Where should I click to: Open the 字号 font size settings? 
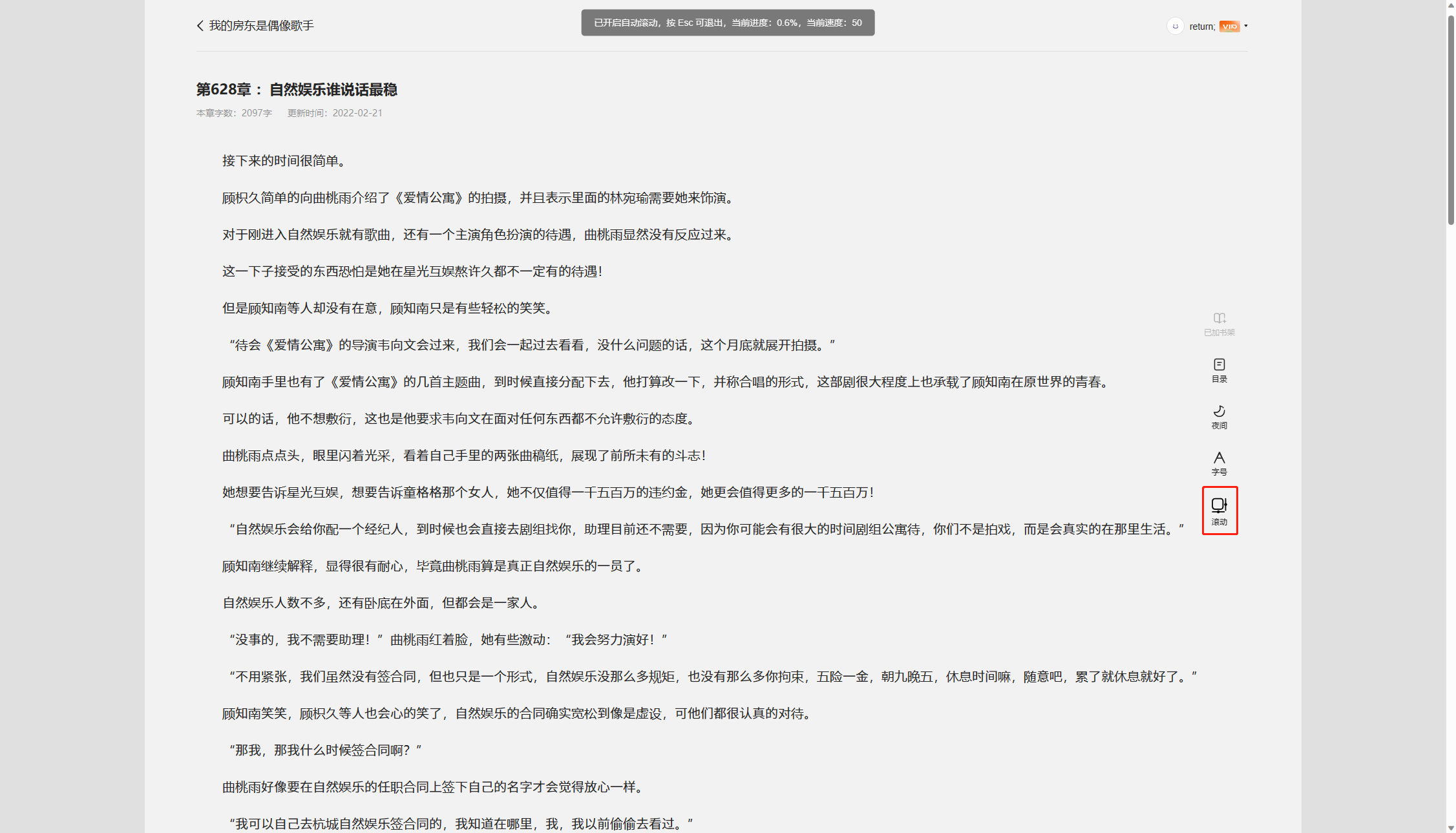(x=1220, y=462)
